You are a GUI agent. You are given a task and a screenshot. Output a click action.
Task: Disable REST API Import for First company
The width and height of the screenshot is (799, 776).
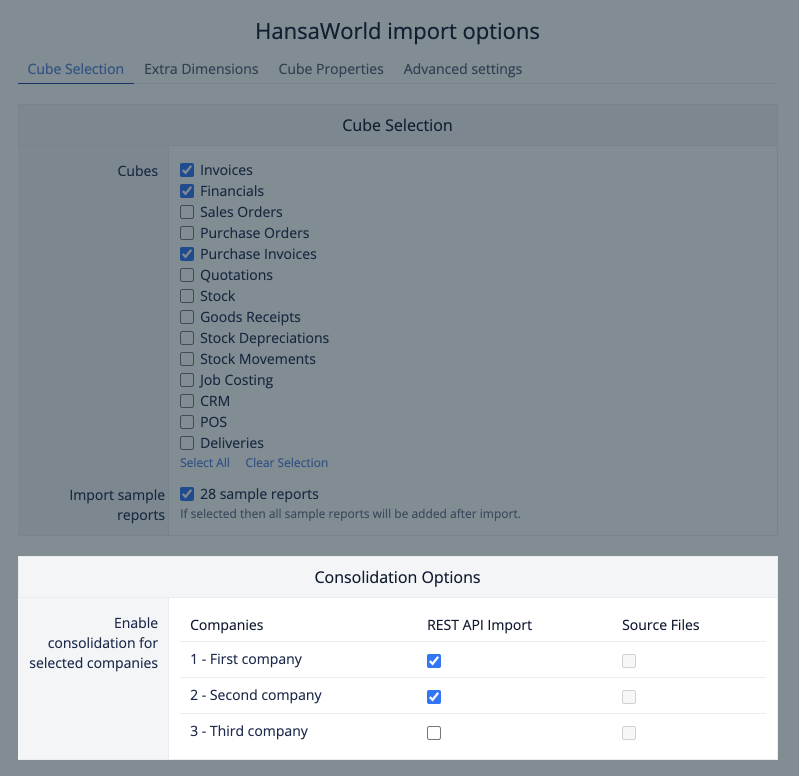pyautogui.click(x=434, y=661)
